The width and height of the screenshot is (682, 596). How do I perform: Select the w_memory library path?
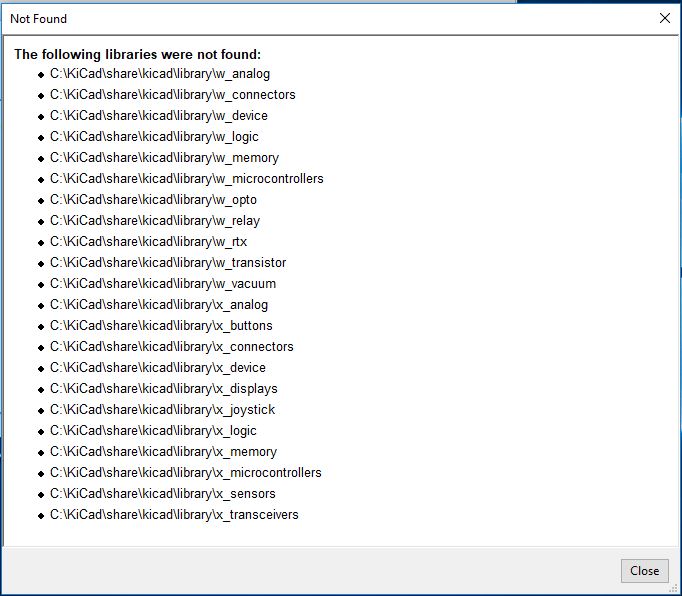pyautogui.click(x=164, y=158)
